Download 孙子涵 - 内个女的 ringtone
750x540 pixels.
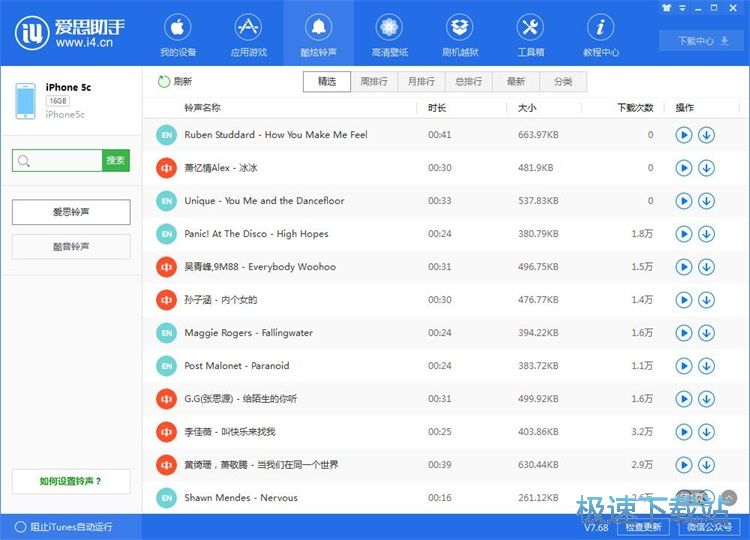[706, 300]
